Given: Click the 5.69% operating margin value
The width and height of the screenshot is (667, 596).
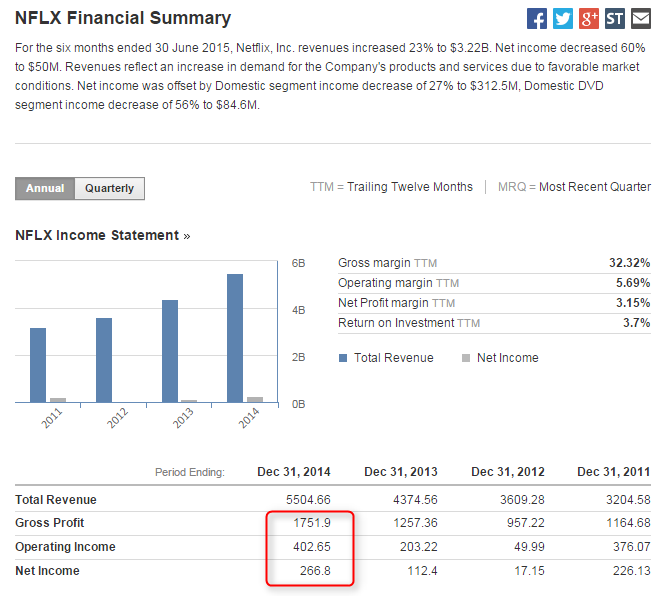Looking at the screenshot, I should [x=633, y=283].
